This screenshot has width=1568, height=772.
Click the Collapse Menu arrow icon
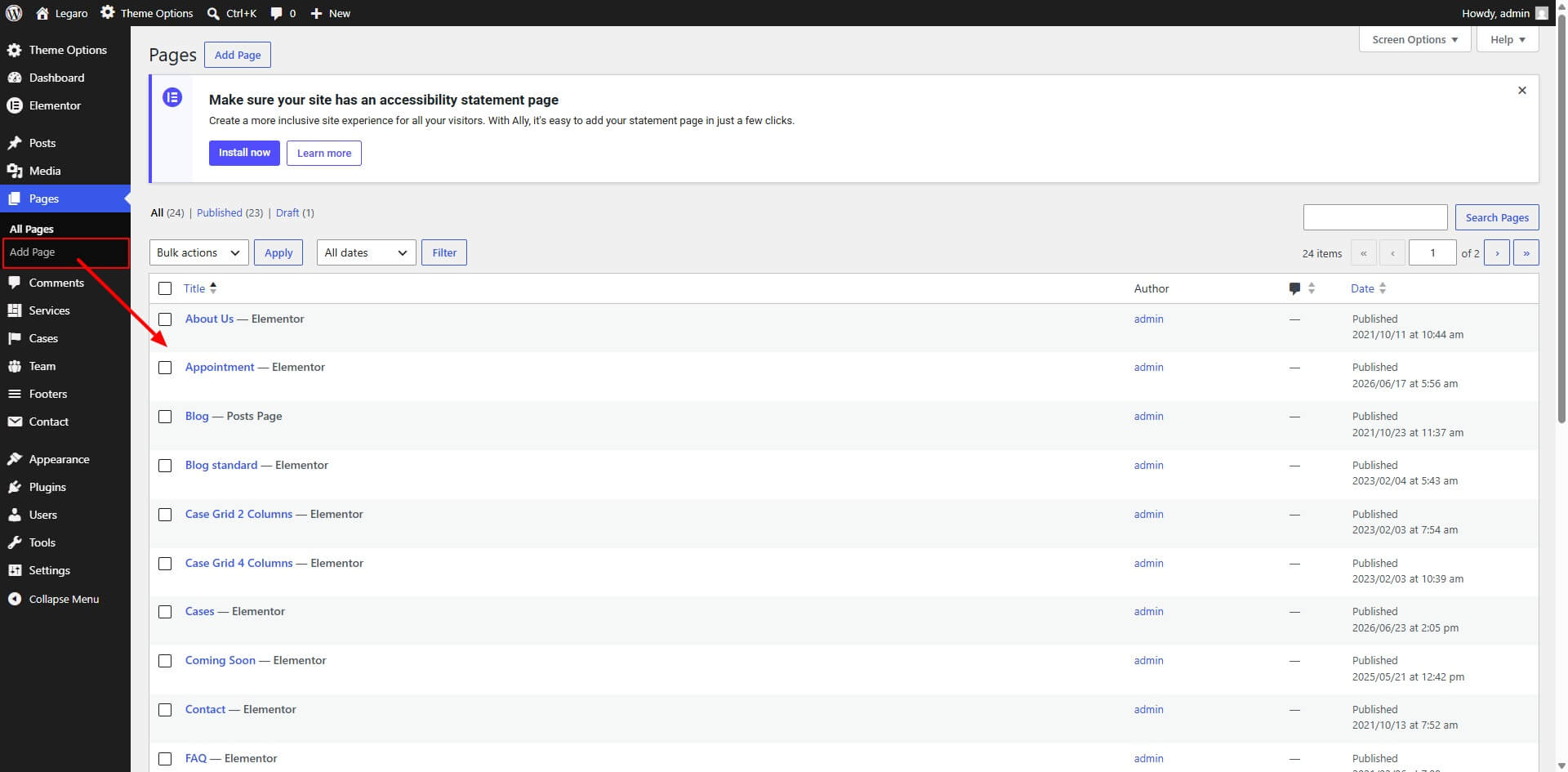pos(14,599)
